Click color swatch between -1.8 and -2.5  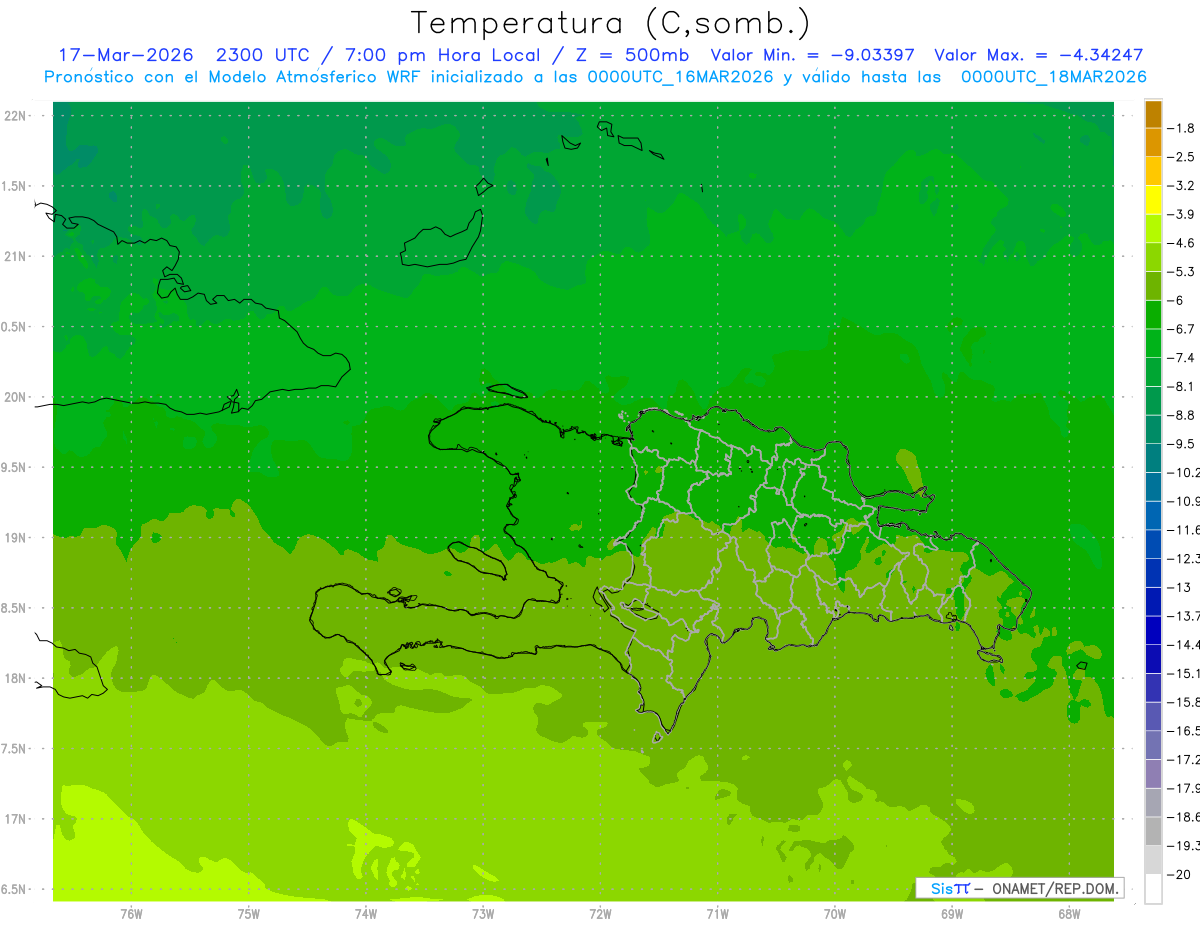click(x=1153, y=143)
